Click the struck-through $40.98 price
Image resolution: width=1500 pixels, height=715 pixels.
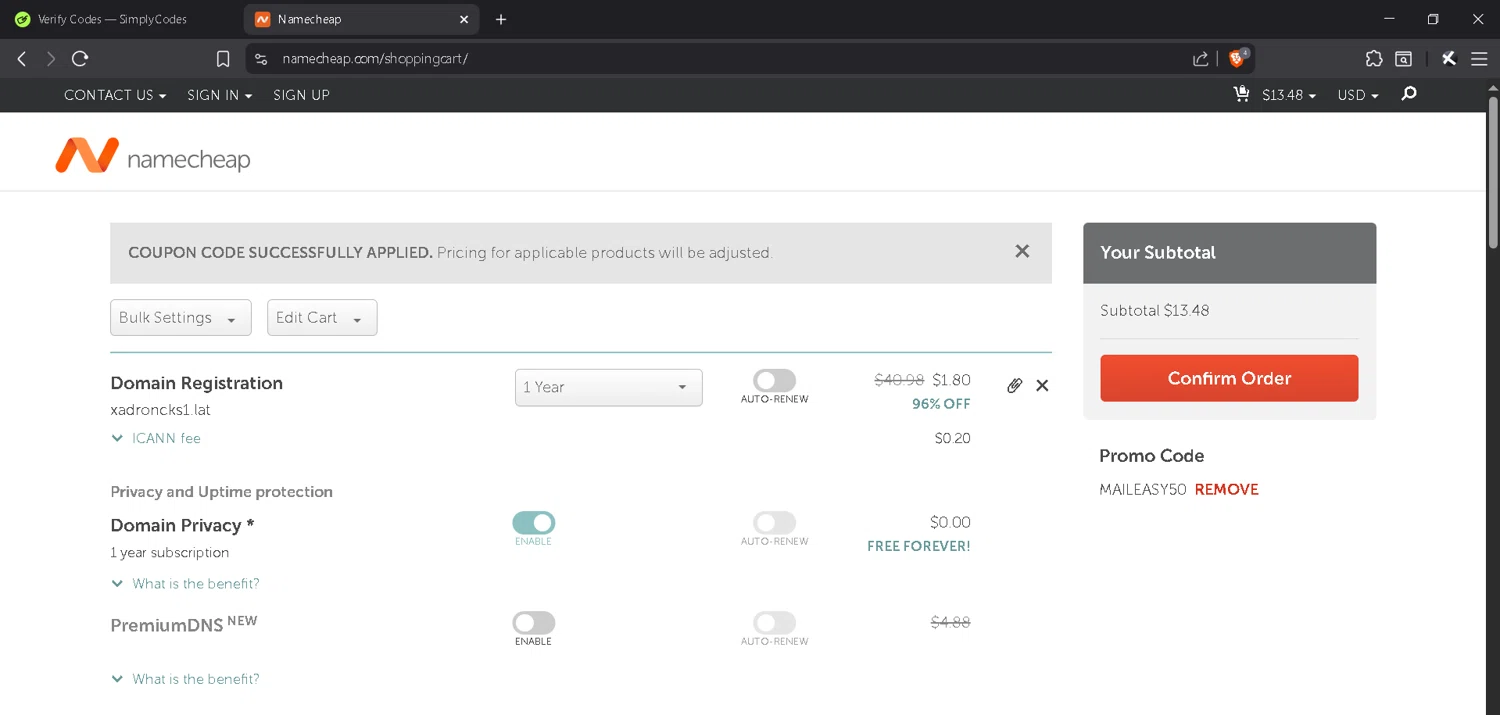click(899, 380)
